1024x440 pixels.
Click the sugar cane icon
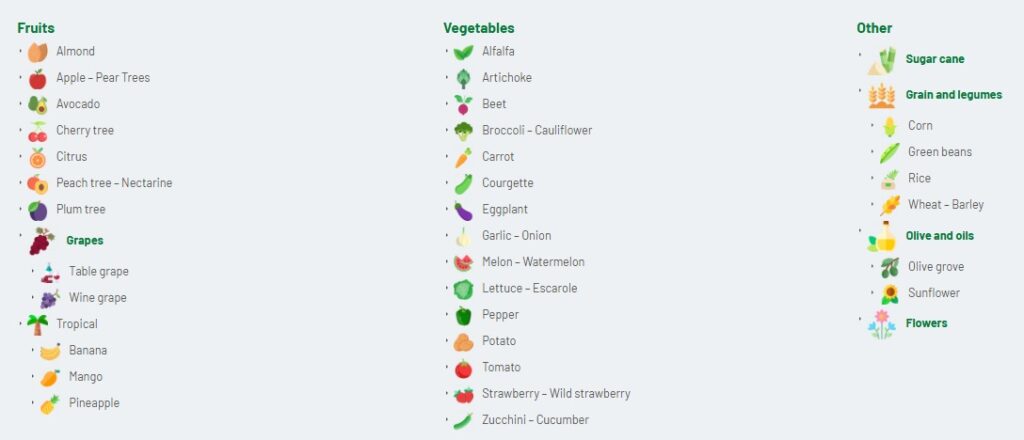coord(881,60)
